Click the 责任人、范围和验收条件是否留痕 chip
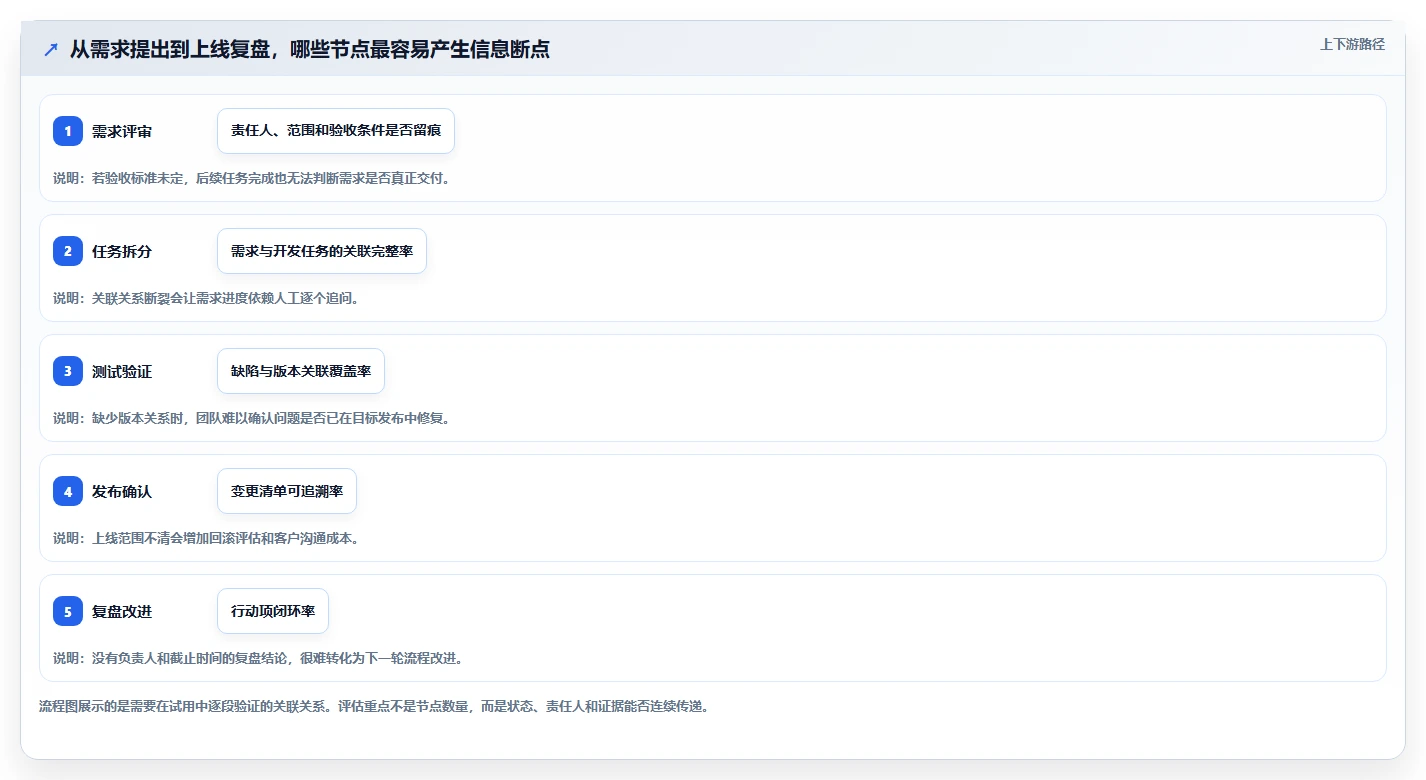The height and width of the screenshot is (780, 1426). coord(336,131)
